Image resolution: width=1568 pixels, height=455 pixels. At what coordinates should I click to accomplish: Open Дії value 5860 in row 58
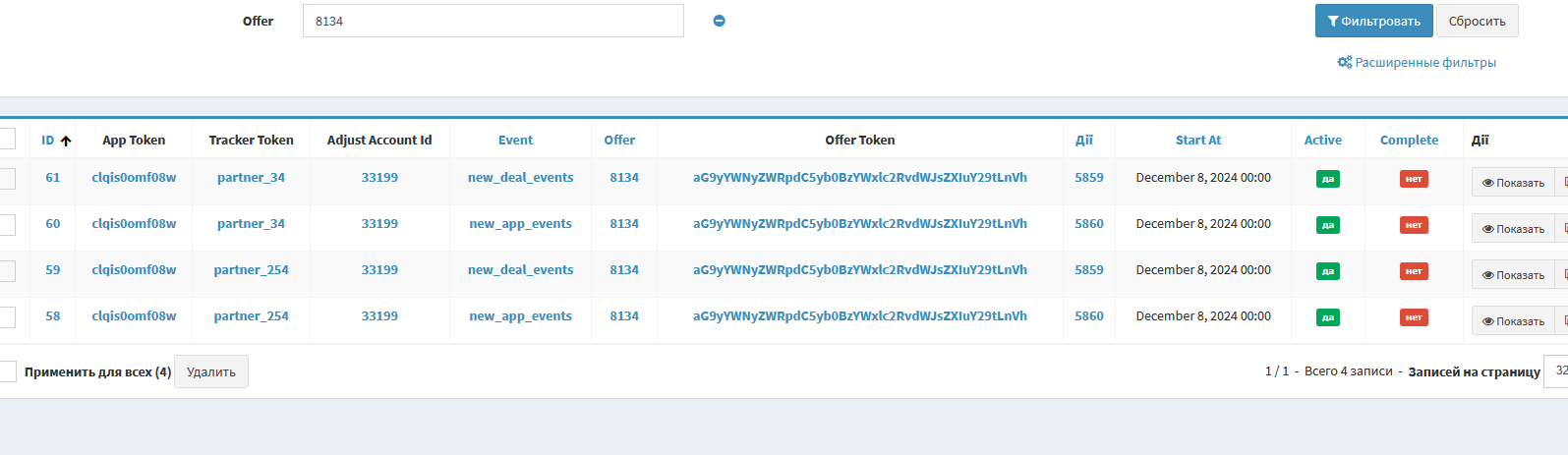[1089, 316]
